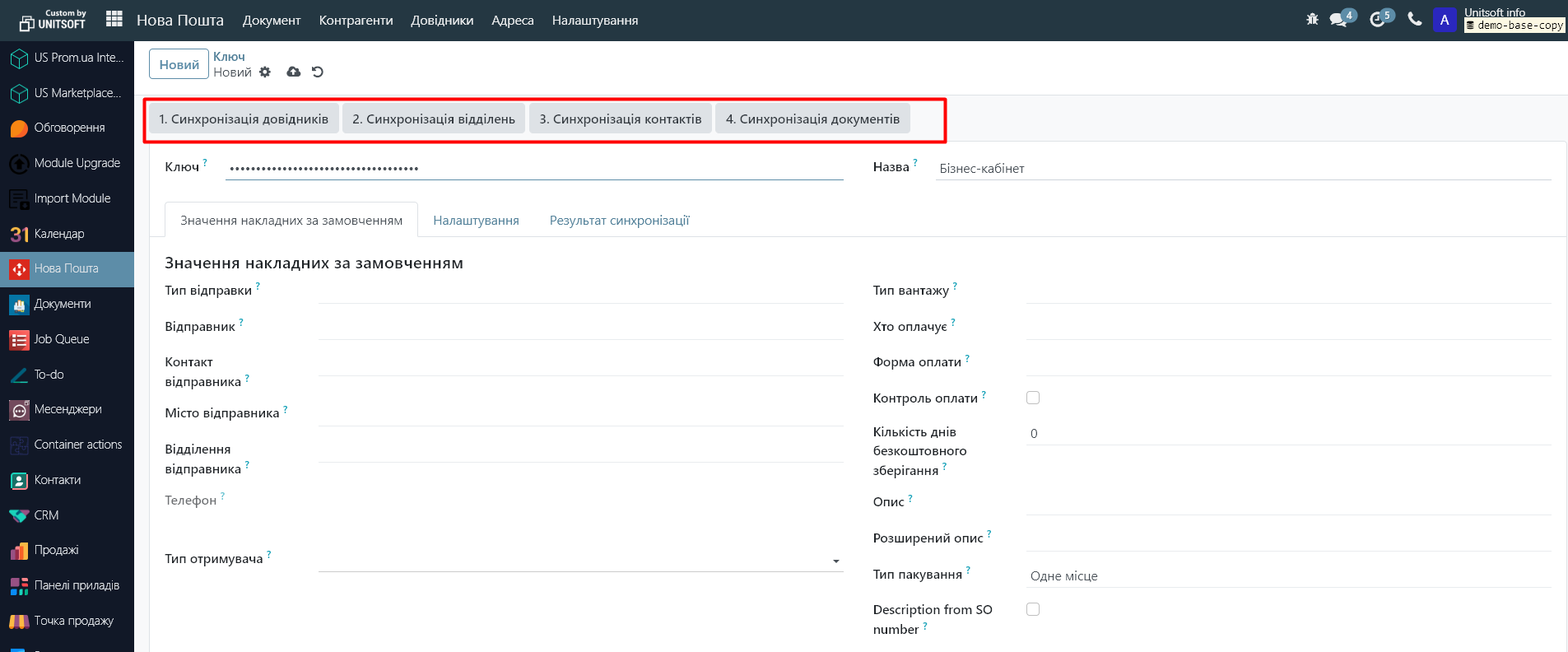Screen dimensions: 1568x652
Task: Toggle the Description from SO number checkbox
Action: pyautogui.click(x=1033, y=609)
